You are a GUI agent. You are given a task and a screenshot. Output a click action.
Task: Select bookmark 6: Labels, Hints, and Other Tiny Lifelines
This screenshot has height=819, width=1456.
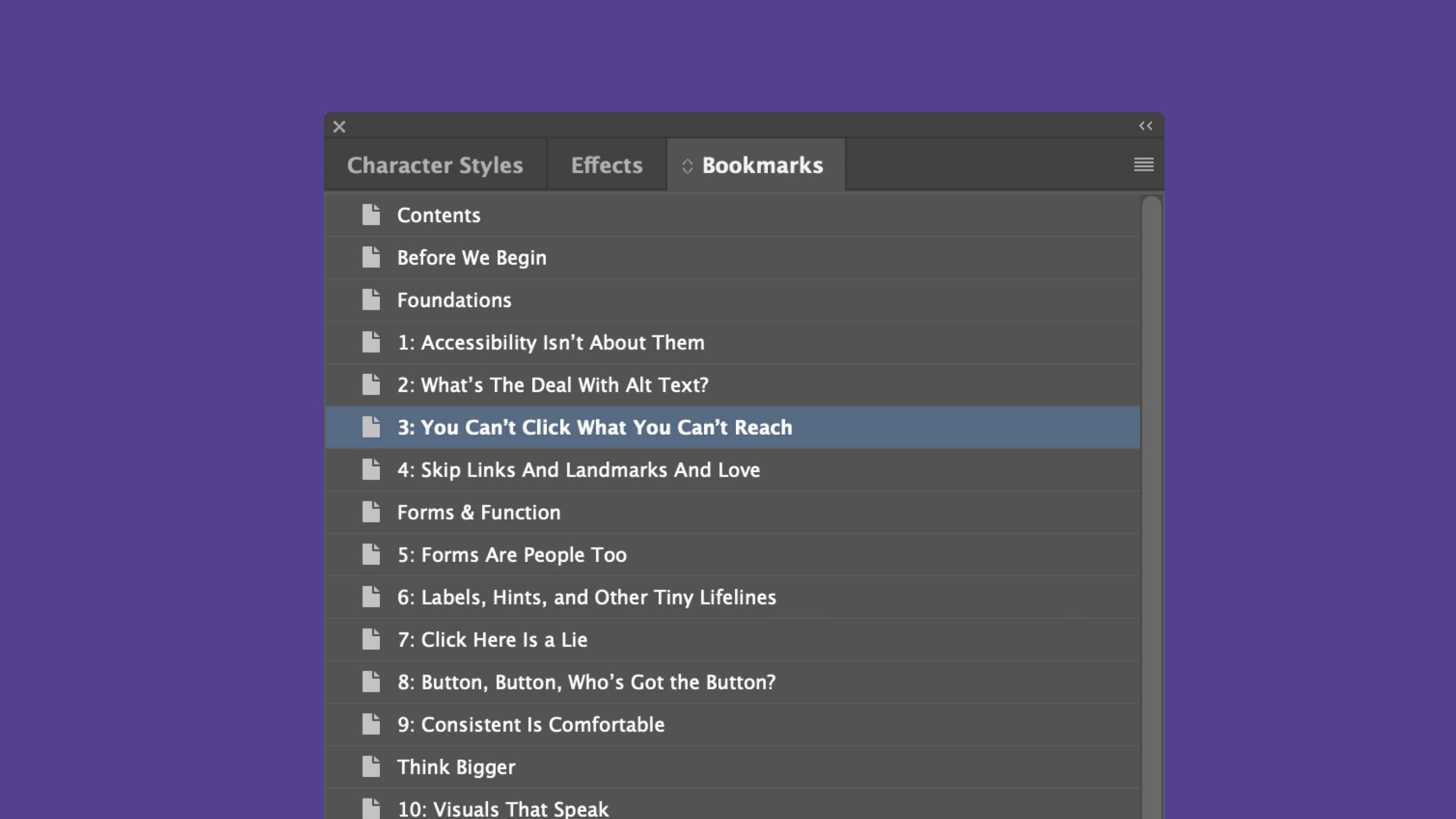pyautogui.click(x=586, y=597)
